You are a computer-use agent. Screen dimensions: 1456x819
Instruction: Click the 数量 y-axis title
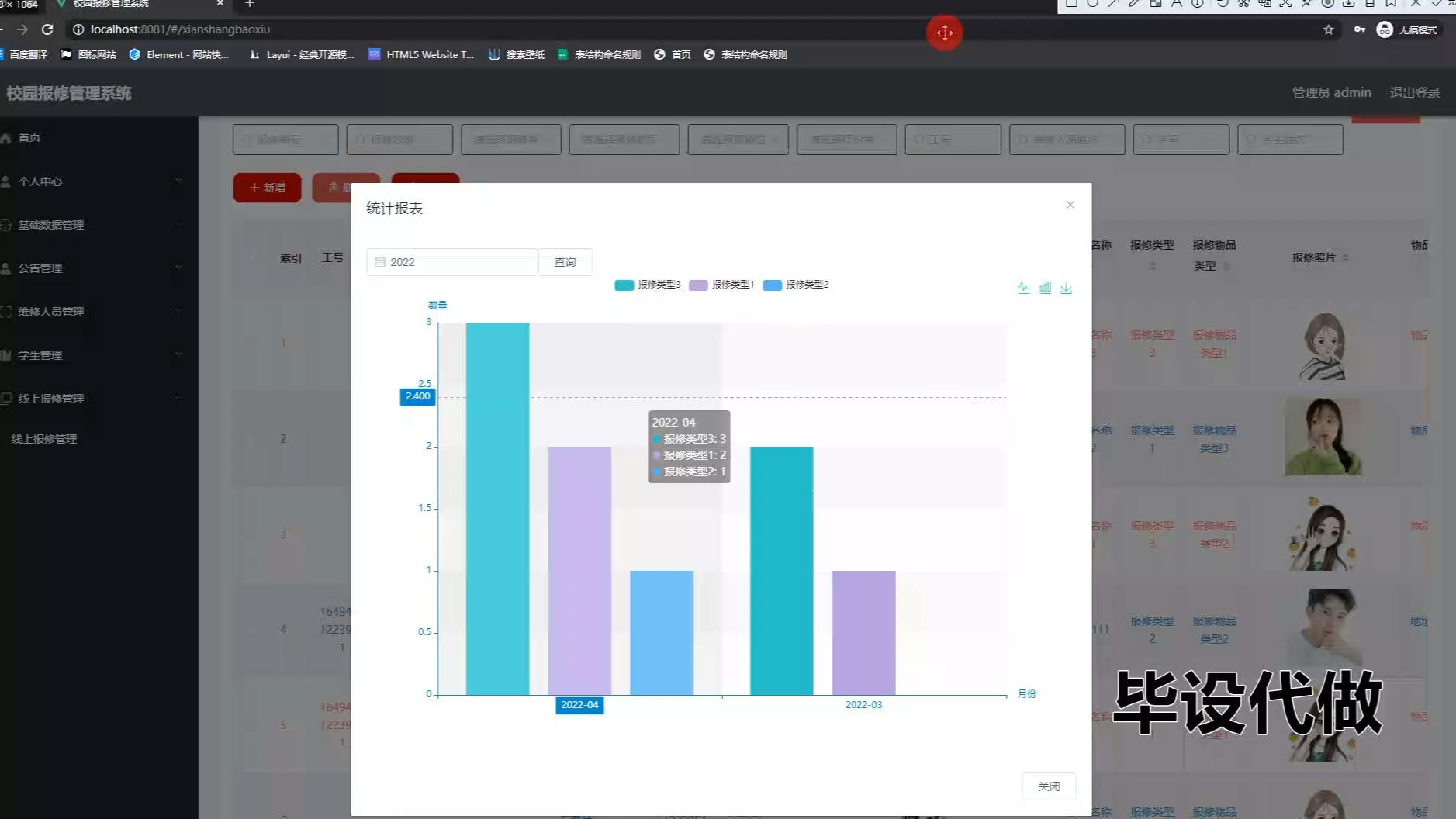click(437, 305)
